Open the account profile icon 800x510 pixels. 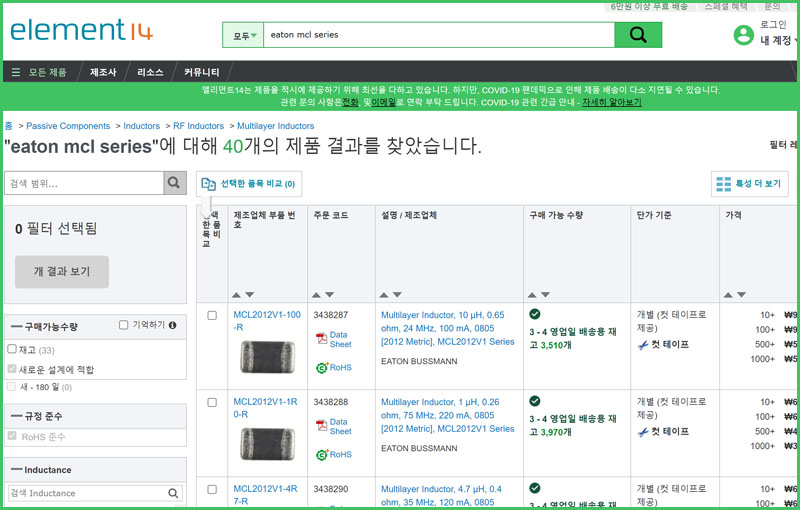pyautogui.click(x=743, y=35)
